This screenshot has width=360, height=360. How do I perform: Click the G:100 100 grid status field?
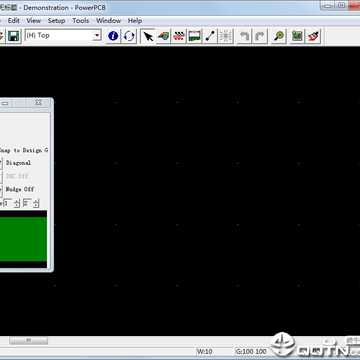tap(252, 351)
